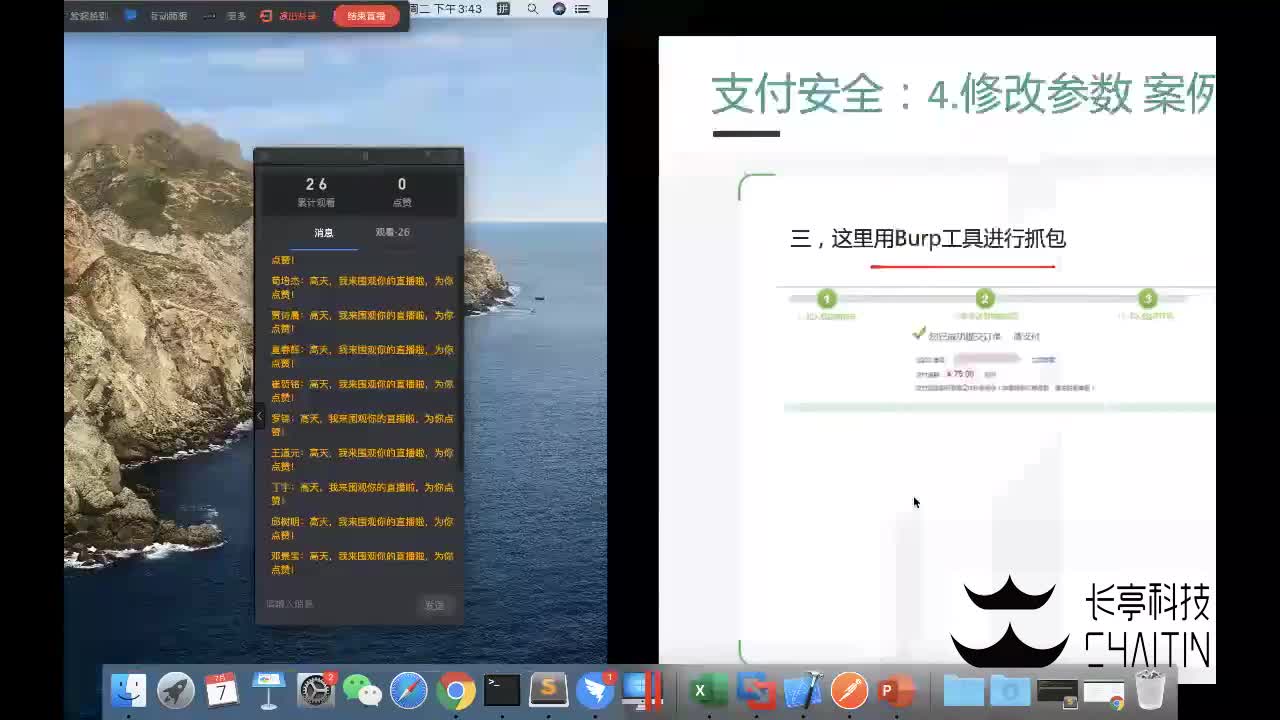Image resolution: width=1280 pixels, height=720 pixels.
Task: Click step 2 circle in slide
Action: (x=985, y=299)
